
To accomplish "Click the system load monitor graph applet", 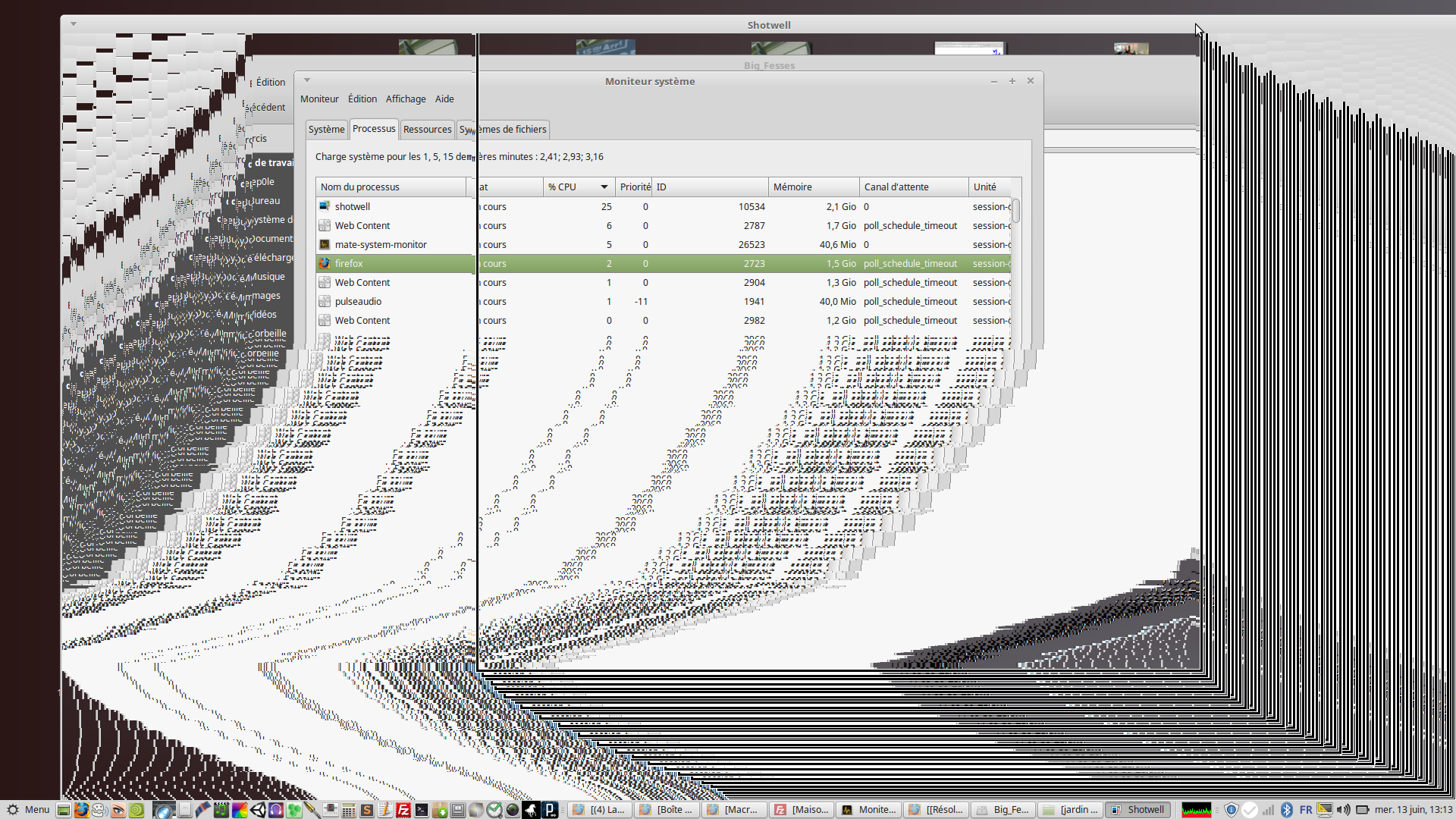I will [x=1196, y=810].
